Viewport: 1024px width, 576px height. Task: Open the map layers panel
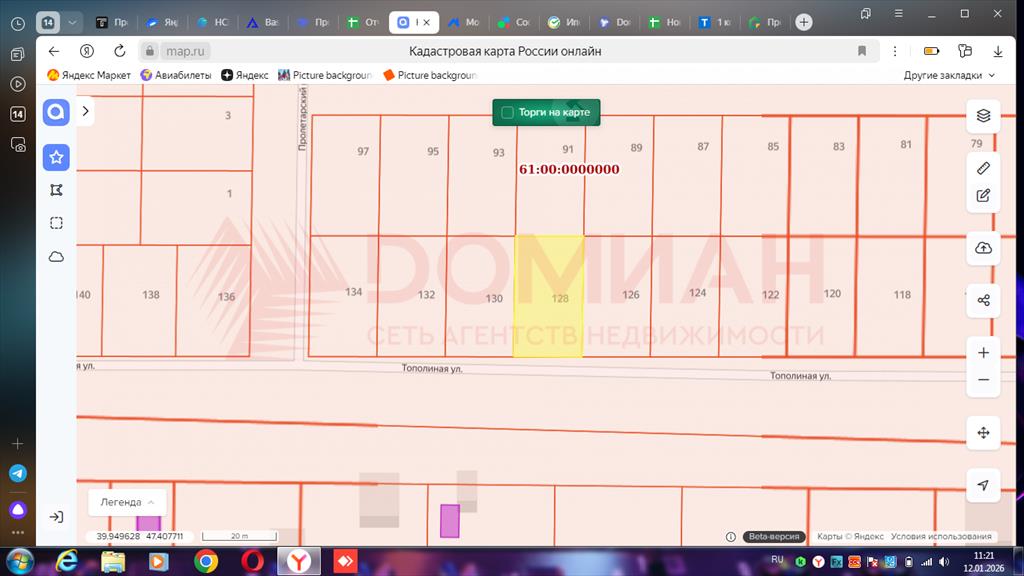click(x=983, y=116)
